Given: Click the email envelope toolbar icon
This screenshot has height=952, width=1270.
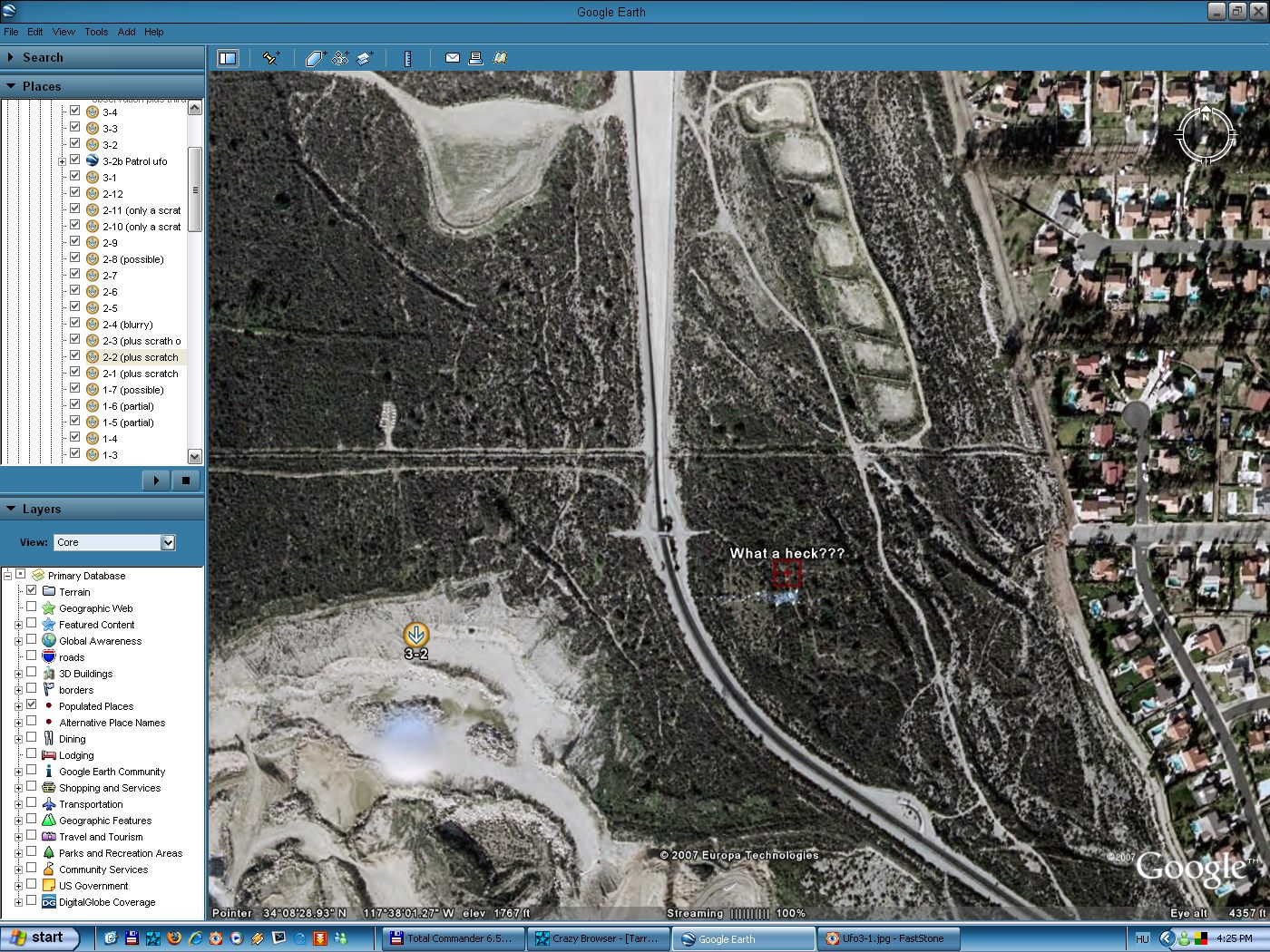Looking at the screenshot, I should click(452, 58).
